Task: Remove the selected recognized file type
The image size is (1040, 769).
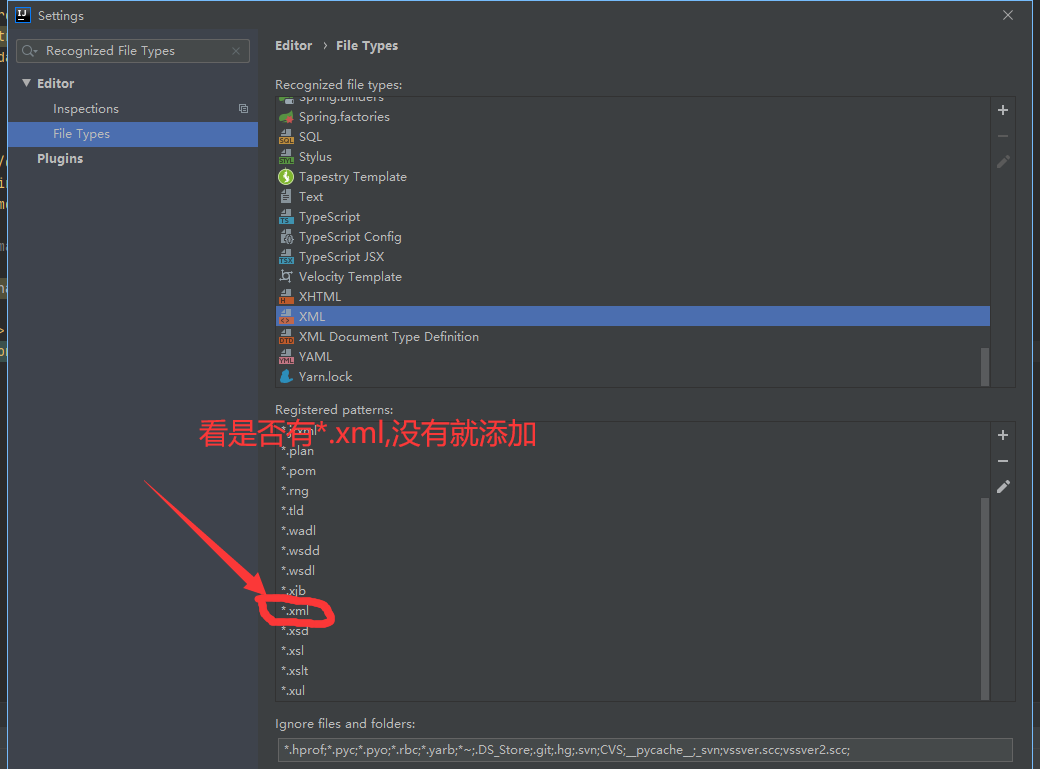Action: (x=1003, y=136)
